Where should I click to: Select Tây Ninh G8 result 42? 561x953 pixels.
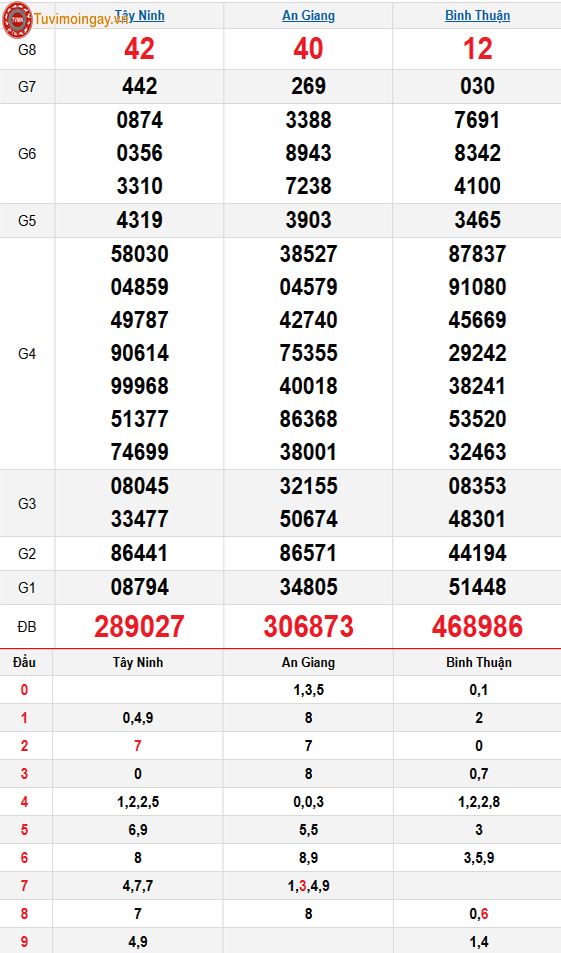click(139, 49)
